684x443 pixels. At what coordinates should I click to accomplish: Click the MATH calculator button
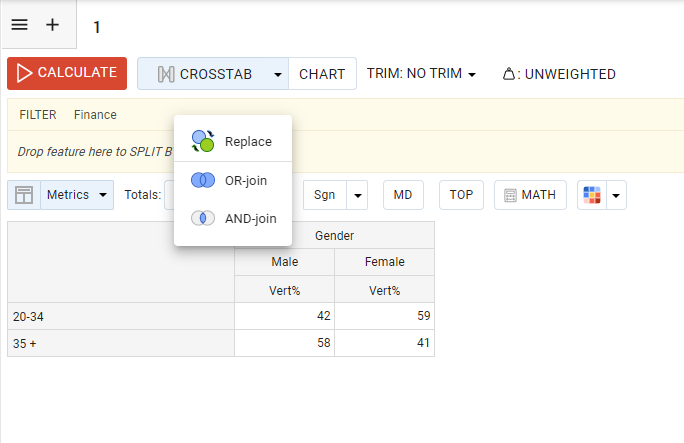click(530, 195)
